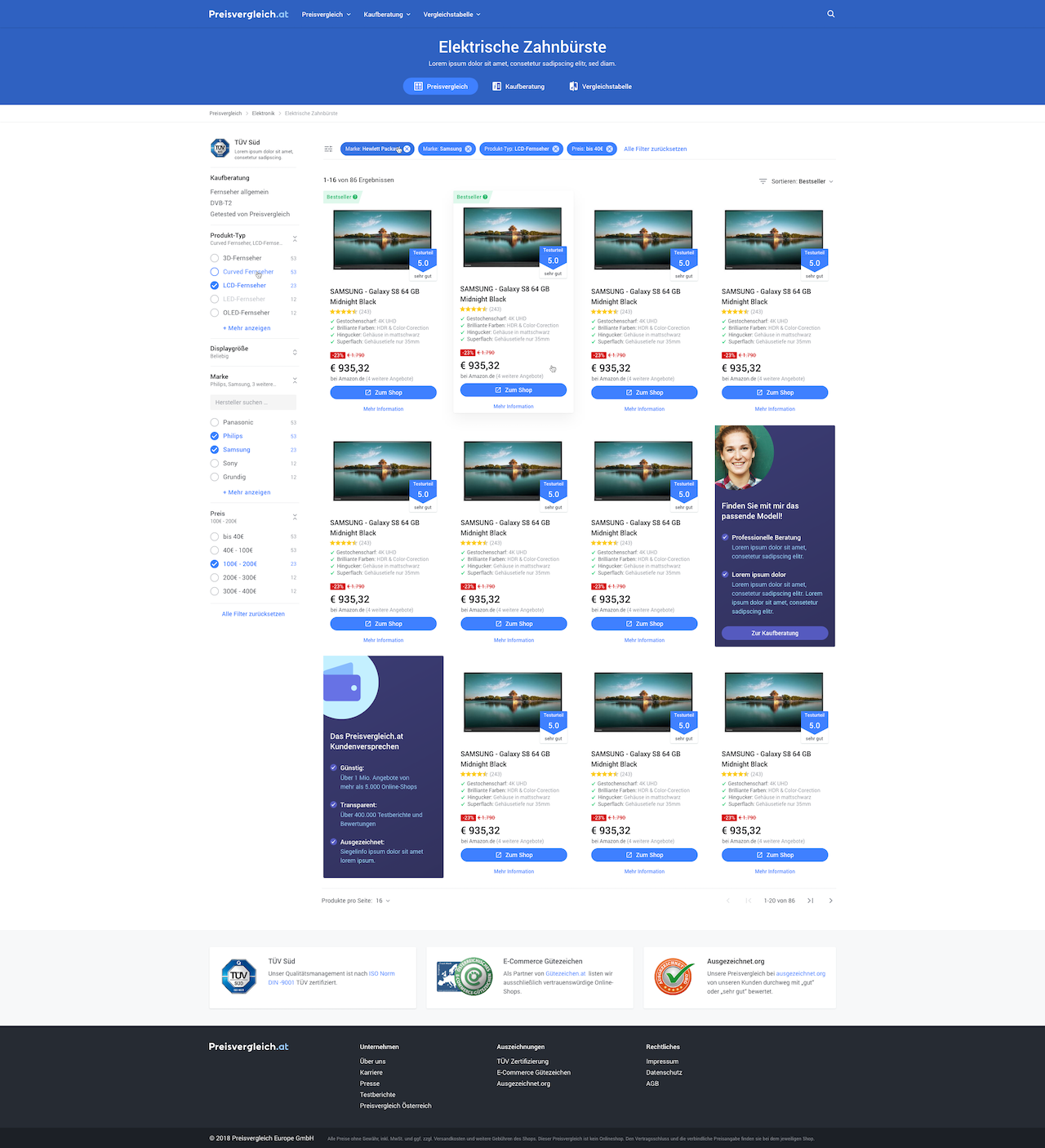Open the 'Getested von Preisvergleich' link
1045x1148 pixels.
coord(250,214)
